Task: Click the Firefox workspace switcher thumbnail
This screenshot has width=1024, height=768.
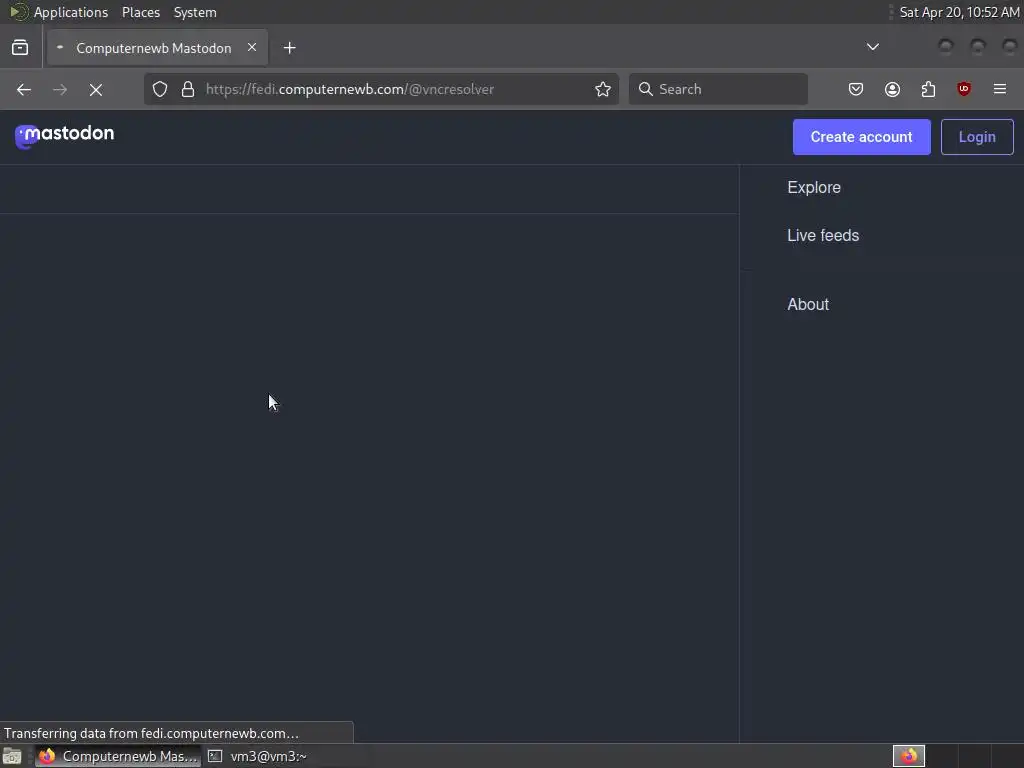Action: (x=908, y=756)
